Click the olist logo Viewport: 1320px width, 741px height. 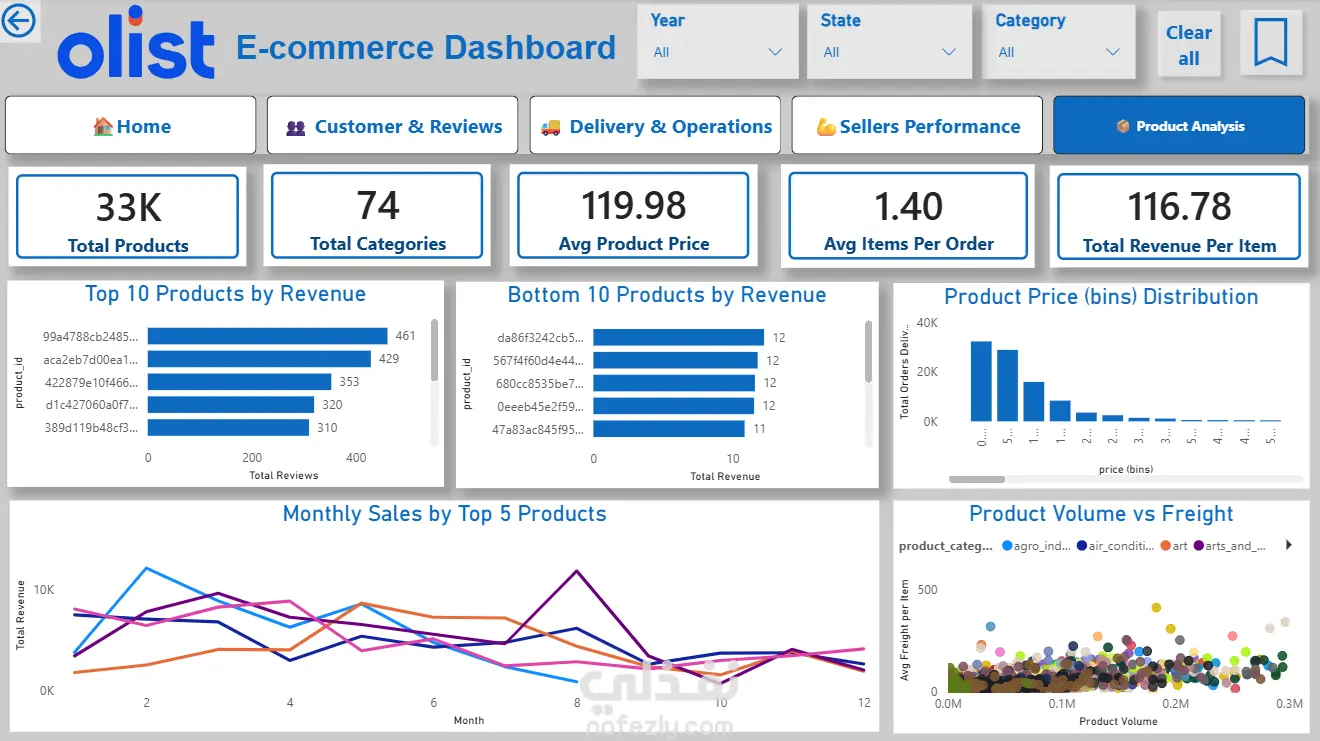click(137, 44)
